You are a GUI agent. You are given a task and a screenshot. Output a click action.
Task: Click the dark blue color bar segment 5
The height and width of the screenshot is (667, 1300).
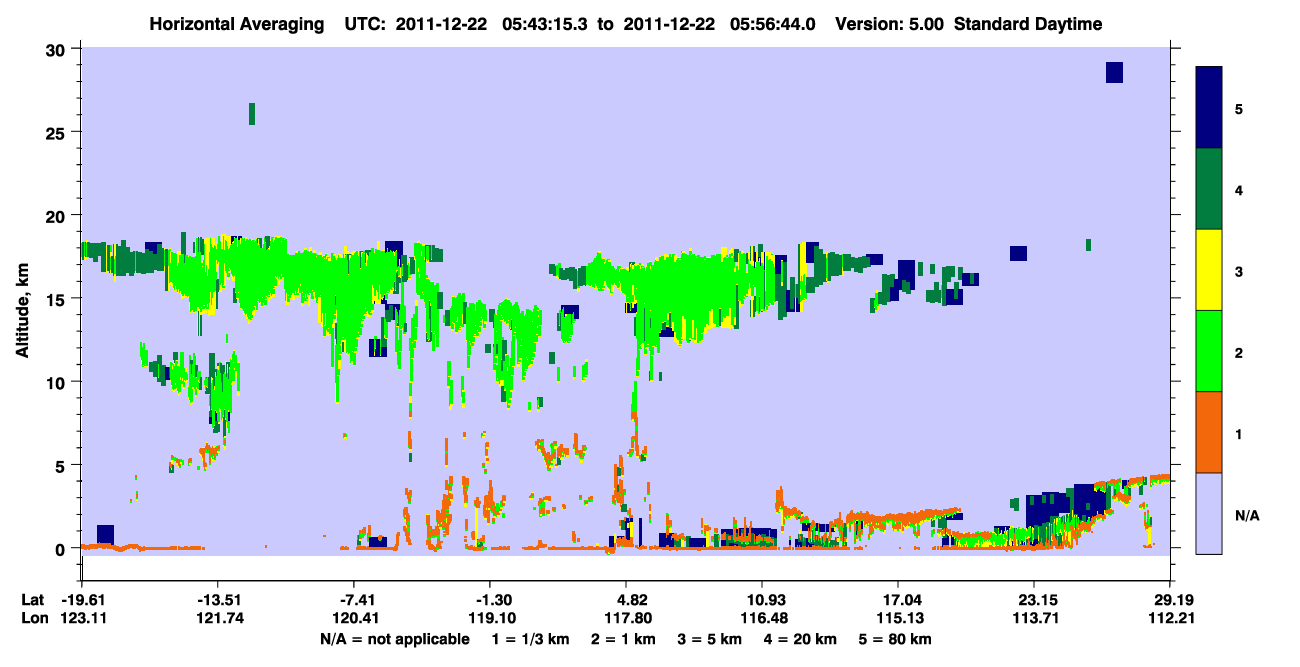coord(1209,108)
